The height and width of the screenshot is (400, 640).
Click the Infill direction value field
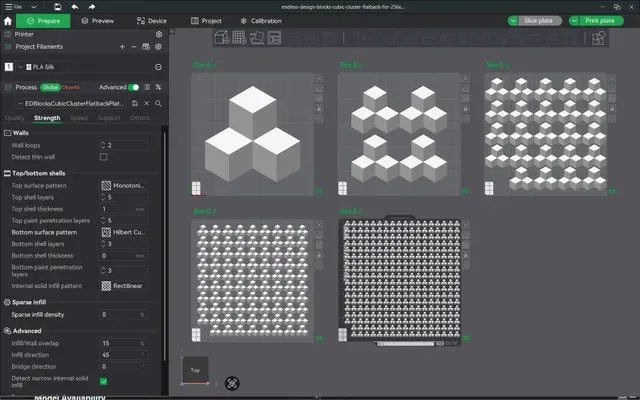(123, 355)
